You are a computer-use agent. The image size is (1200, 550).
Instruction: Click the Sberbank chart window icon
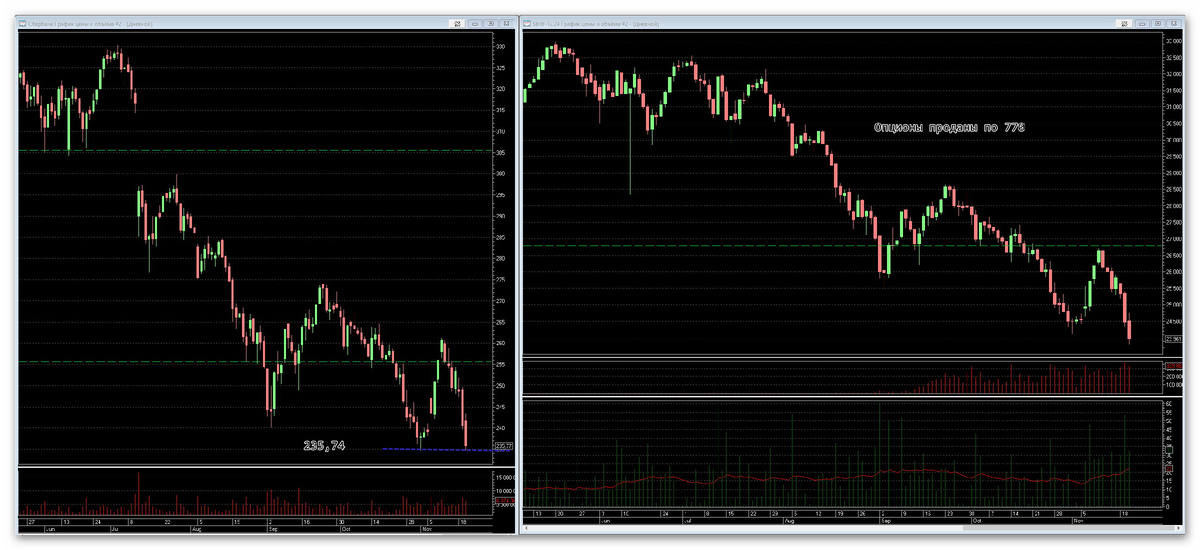[24, 23]
